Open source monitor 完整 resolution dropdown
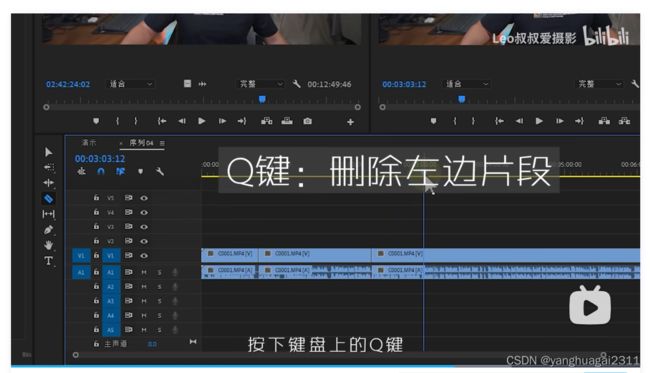 [x=261, y=84]
